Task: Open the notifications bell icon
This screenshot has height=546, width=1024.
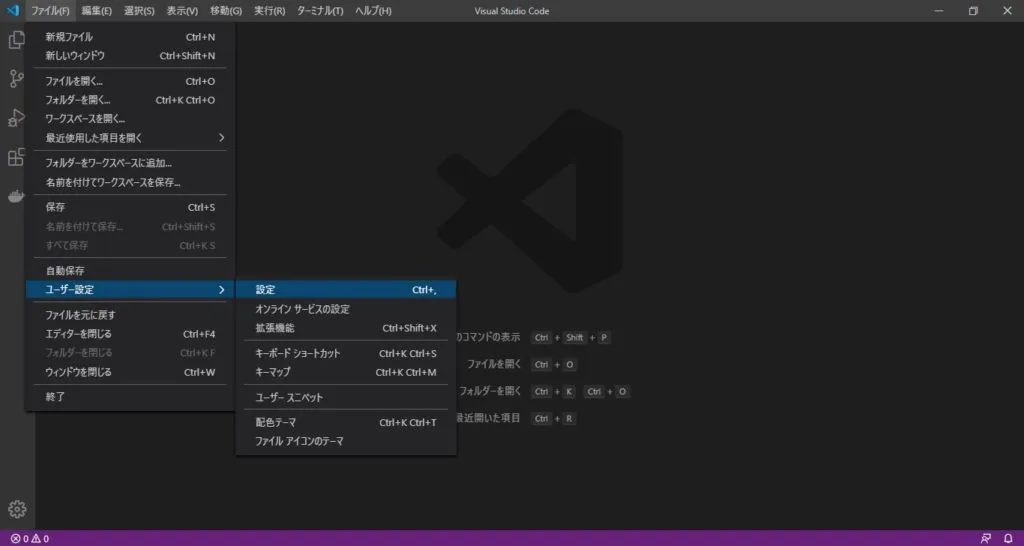Action: pos(1008,539)
